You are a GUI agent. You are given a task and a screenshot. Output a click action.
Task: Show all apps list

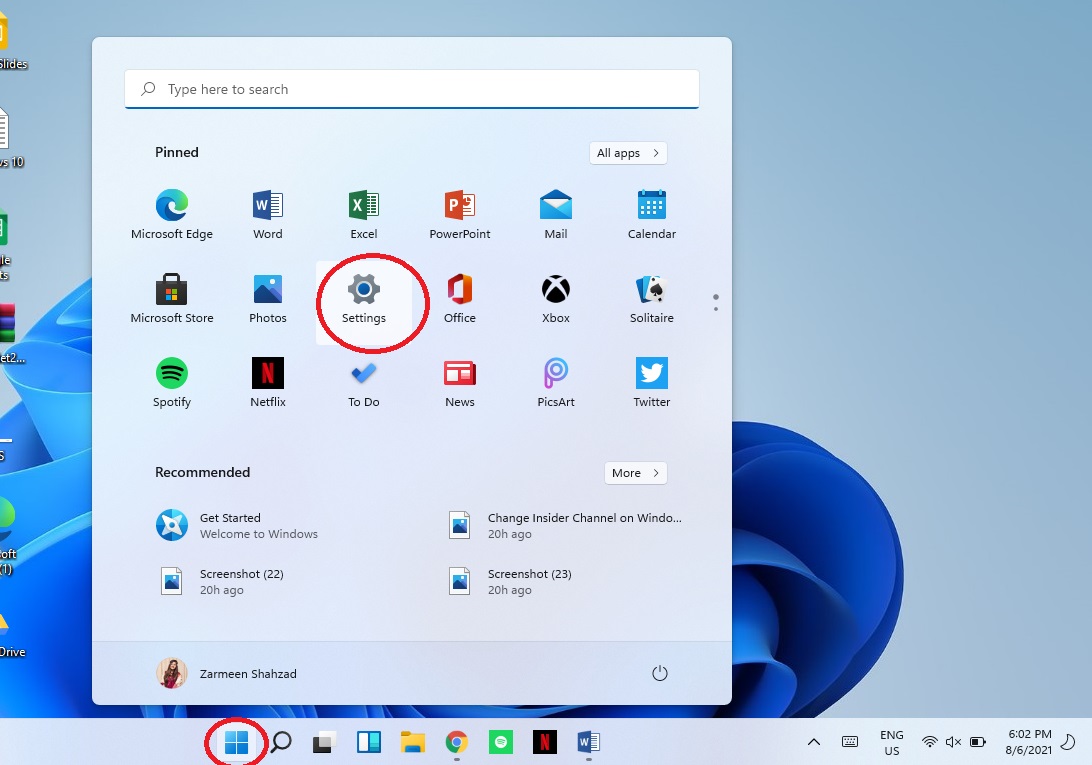627,152
